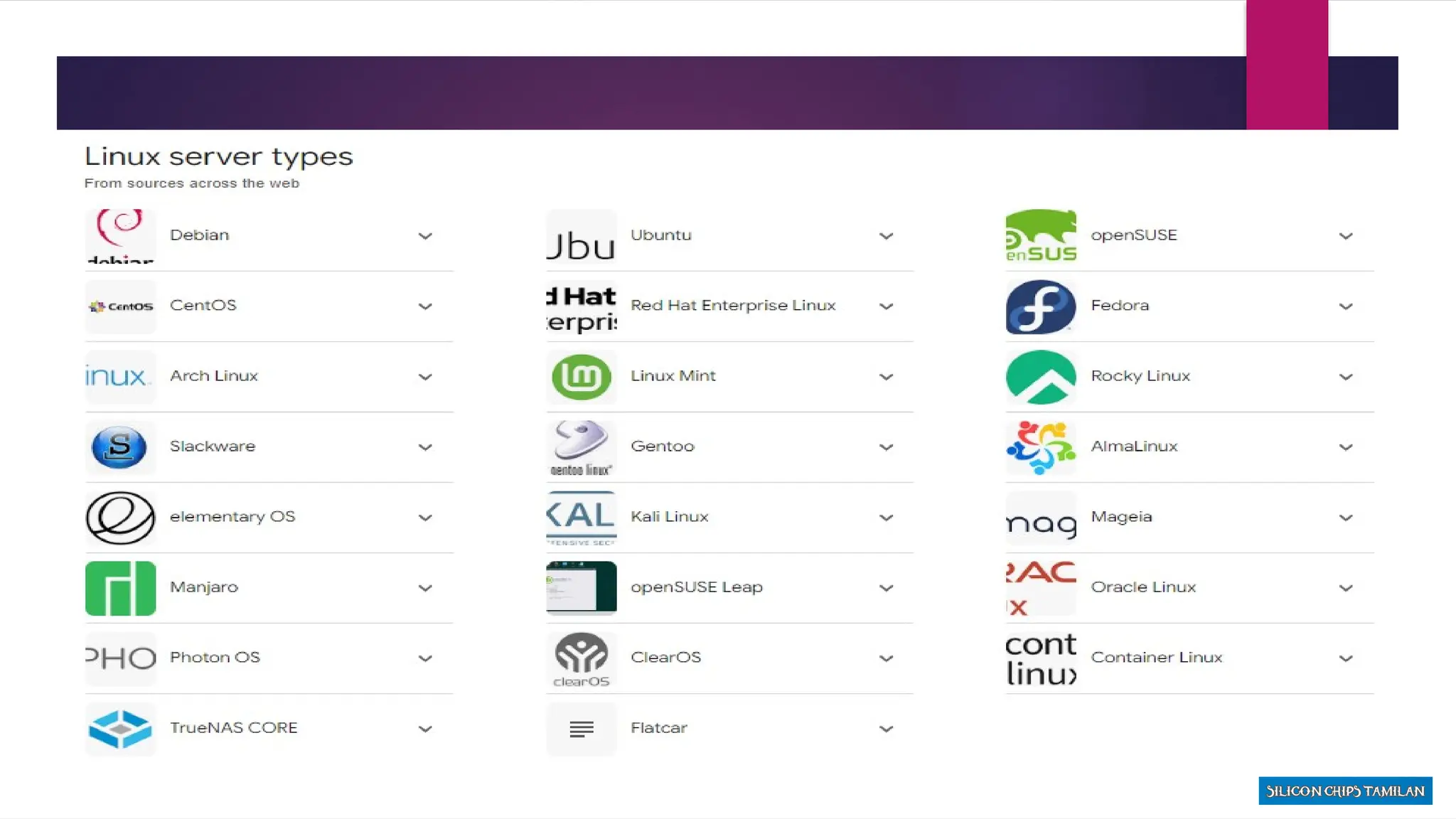Click the Fedora logo icon
The height and width of the screenshot is (819, 1456).
coord(1041,306)
